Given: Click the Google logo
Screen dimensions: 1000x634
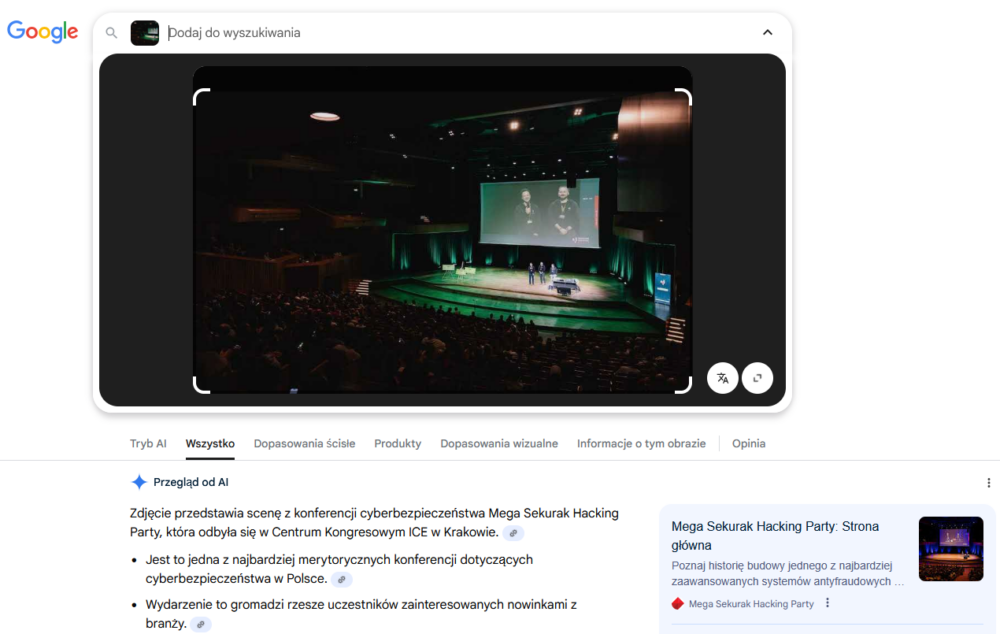Looking at the screenshot, I should (x=43, y=32).
